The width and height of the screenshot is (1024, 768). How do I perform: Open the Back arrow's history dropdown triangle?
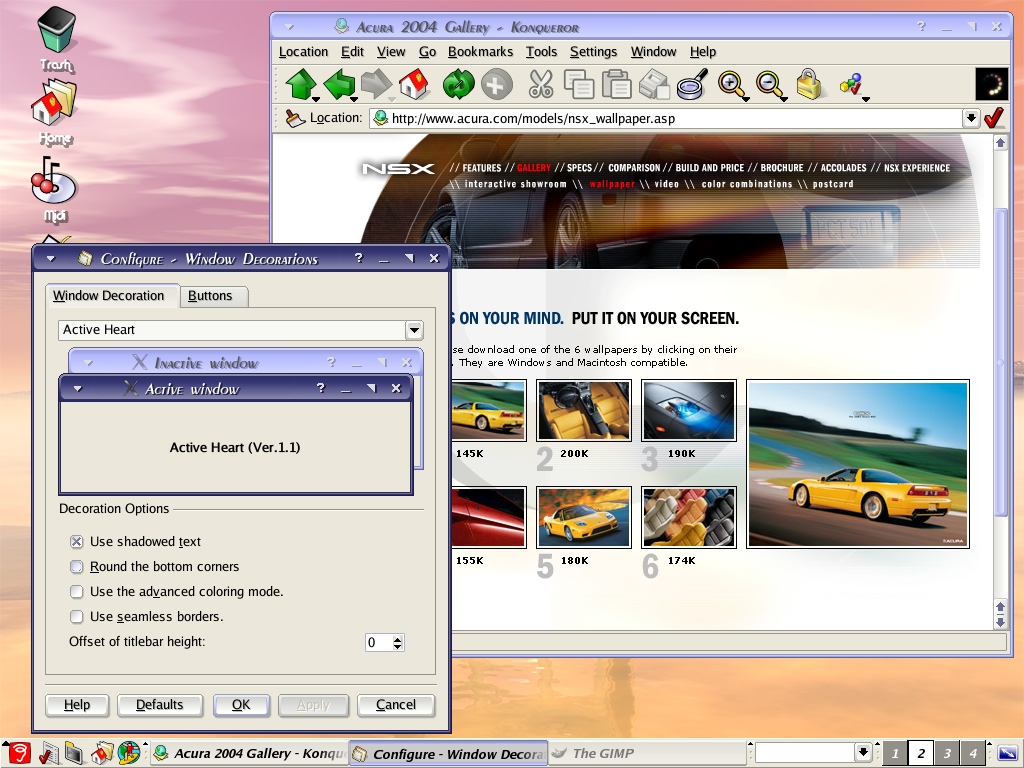354,99
